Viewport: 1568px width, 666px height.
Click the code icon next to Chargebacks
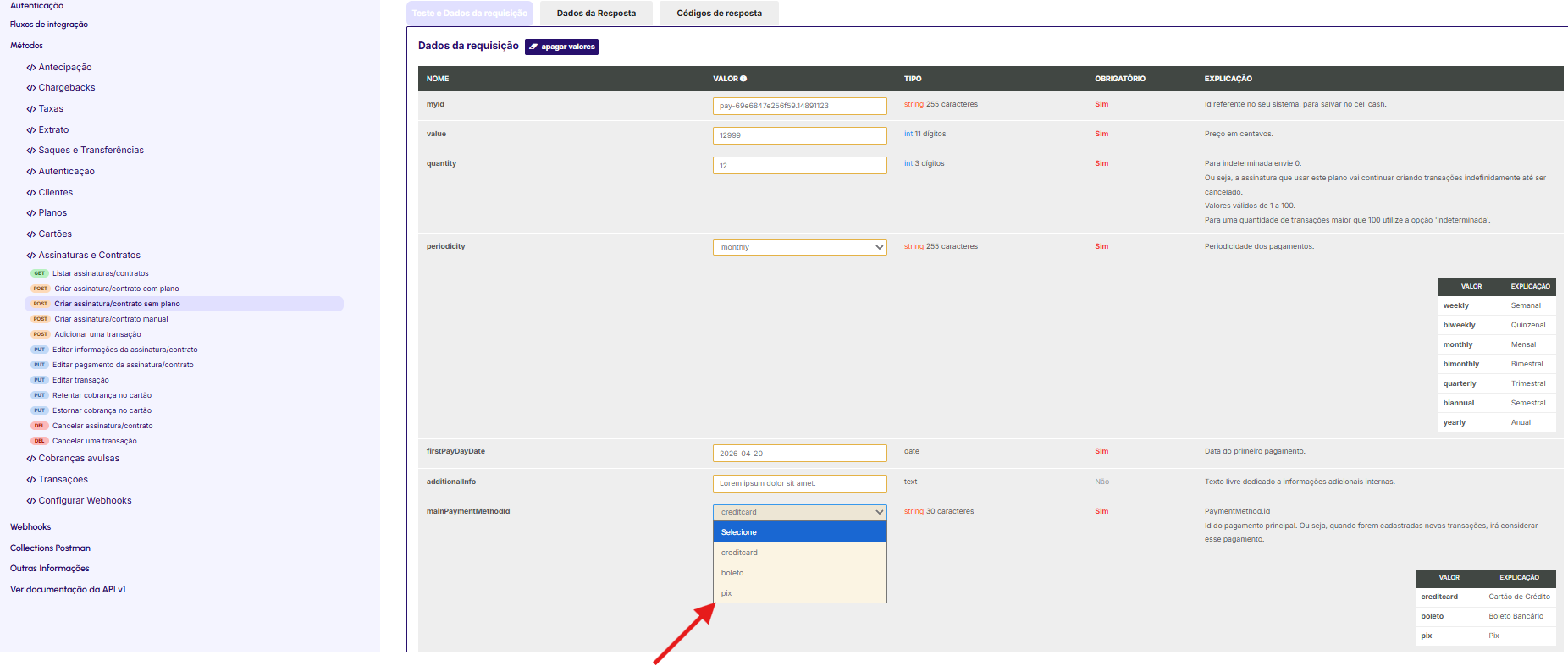pos(30,88)
